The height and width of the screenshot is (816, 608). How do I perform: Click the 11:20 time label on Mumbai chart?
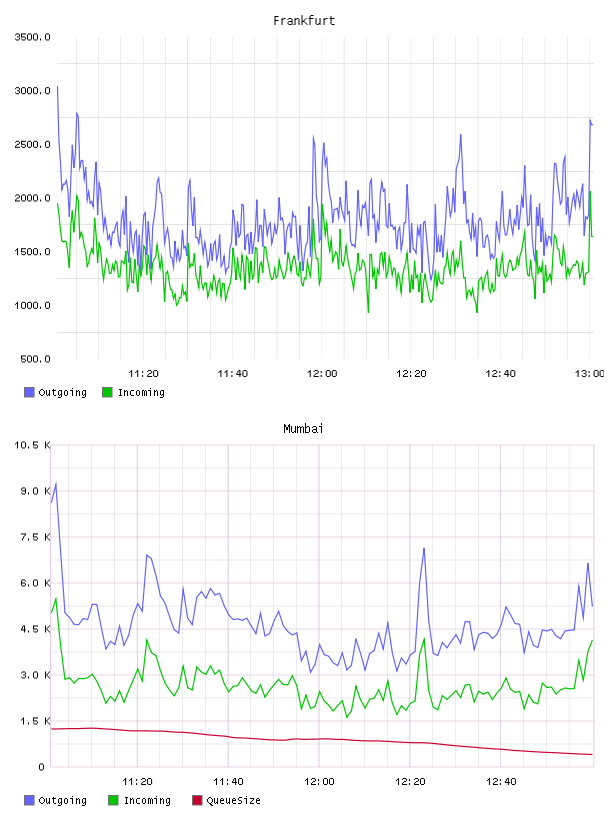coord(137,782)
